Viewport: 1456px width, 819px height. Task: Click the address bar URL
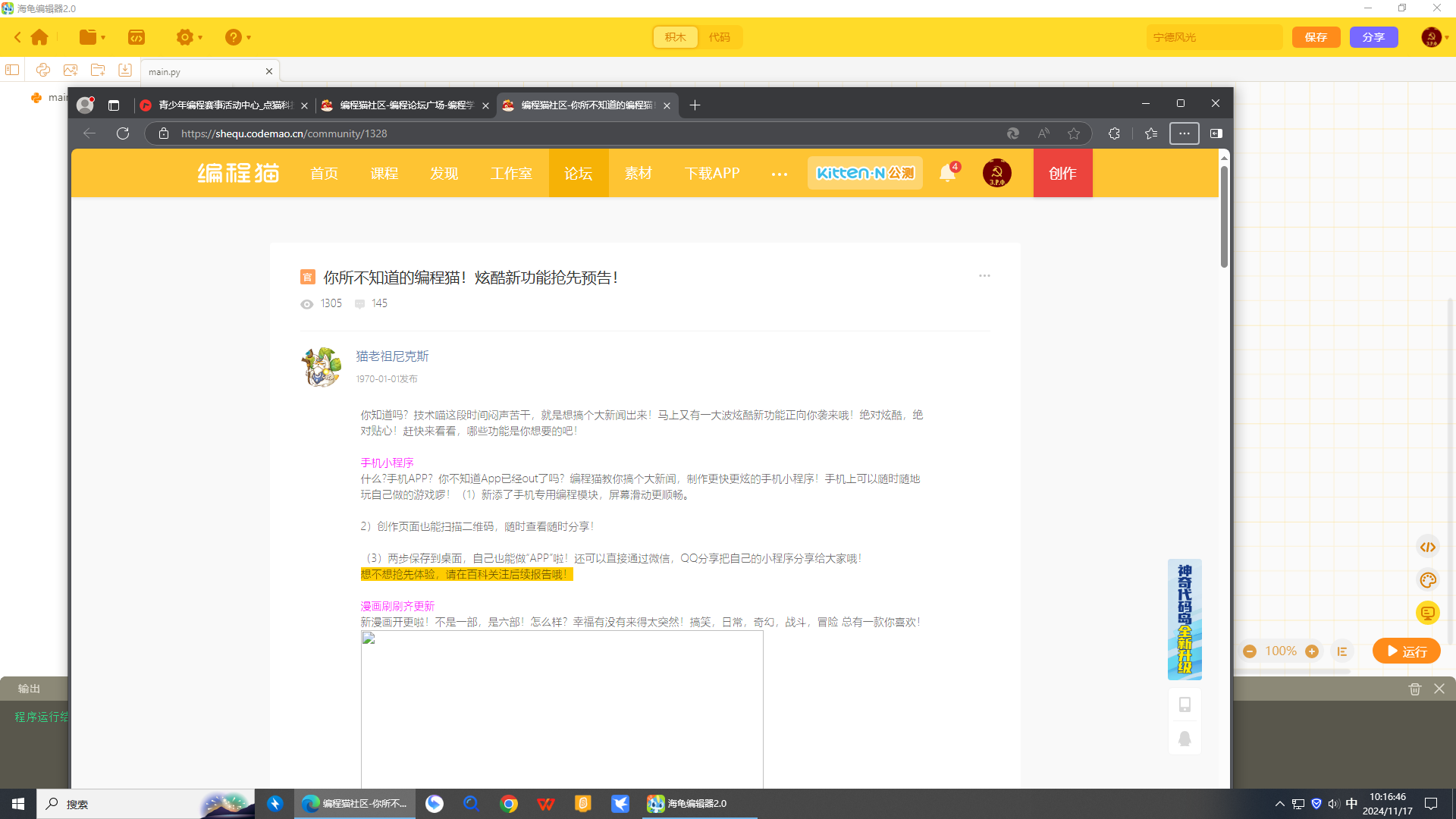click(284, 133)
